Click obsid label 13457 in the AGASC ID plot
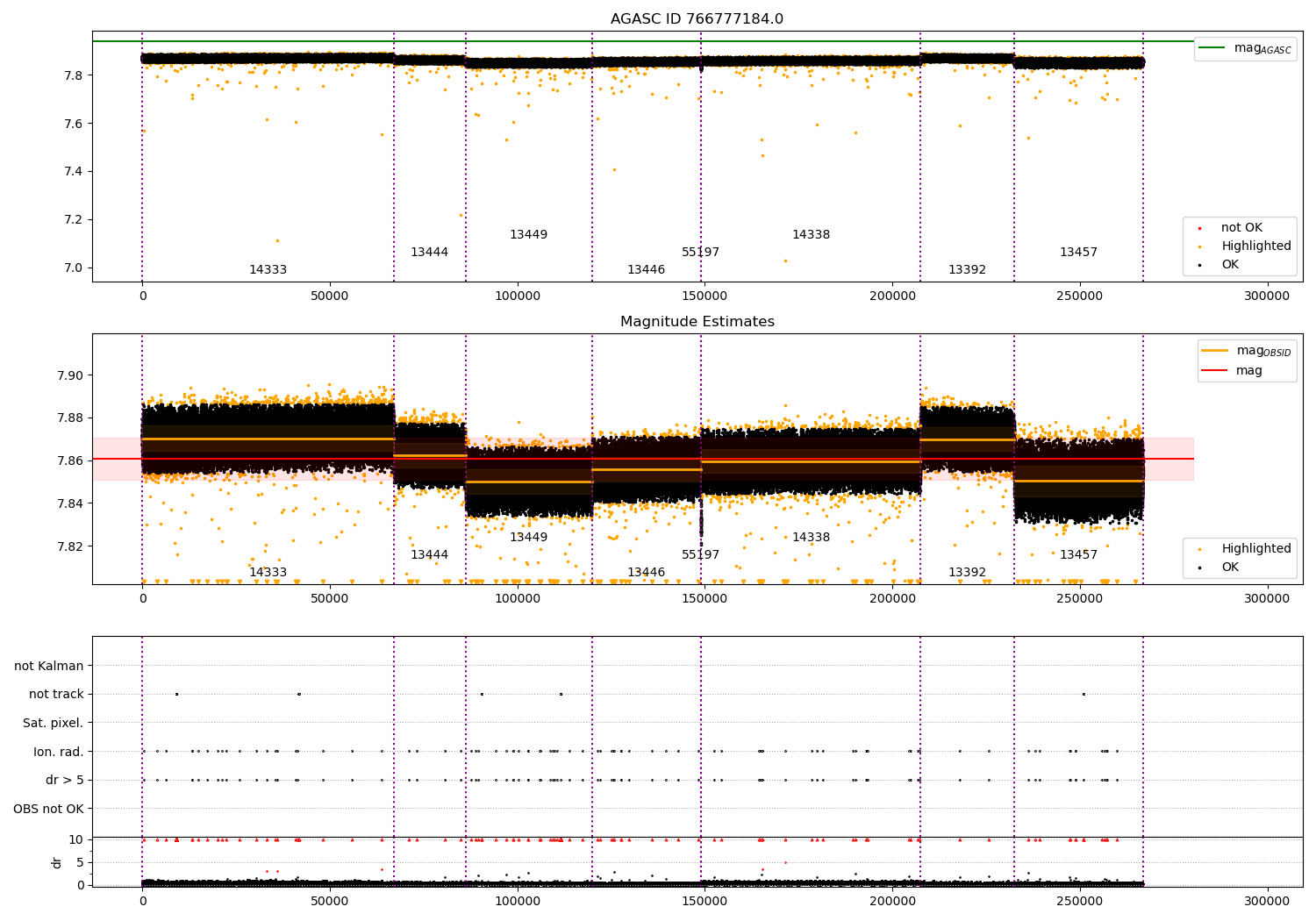 point(1078,253)
